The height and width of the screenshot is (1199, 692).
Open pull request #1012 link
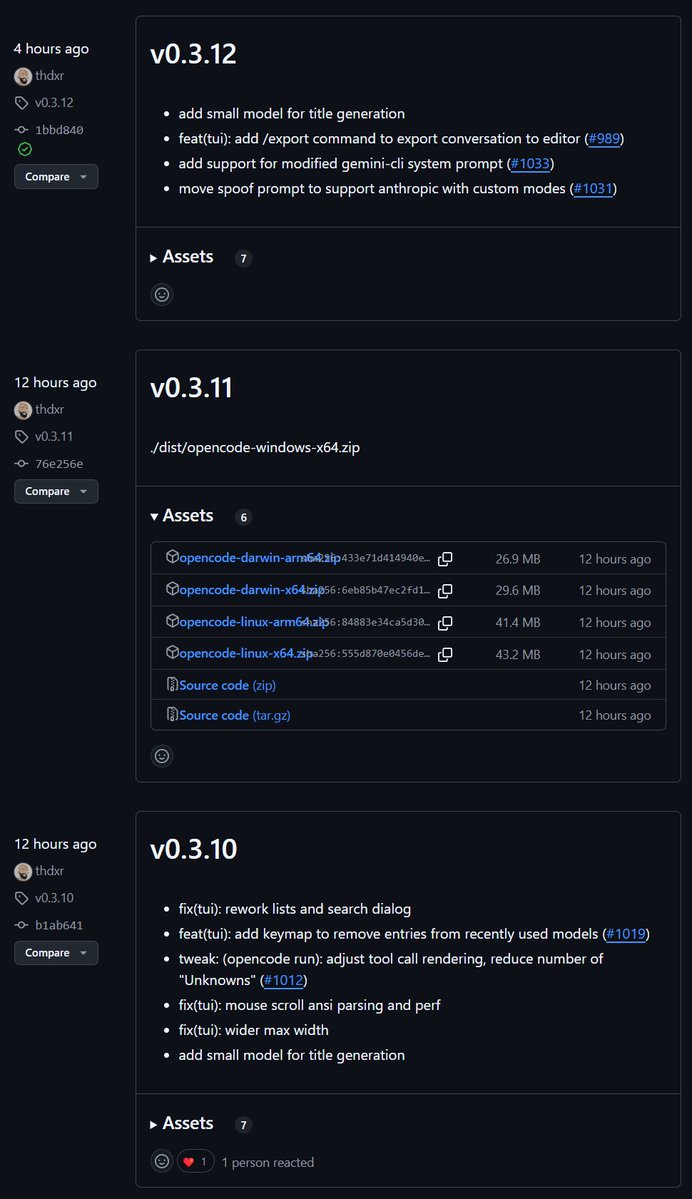tap(284, 980)
